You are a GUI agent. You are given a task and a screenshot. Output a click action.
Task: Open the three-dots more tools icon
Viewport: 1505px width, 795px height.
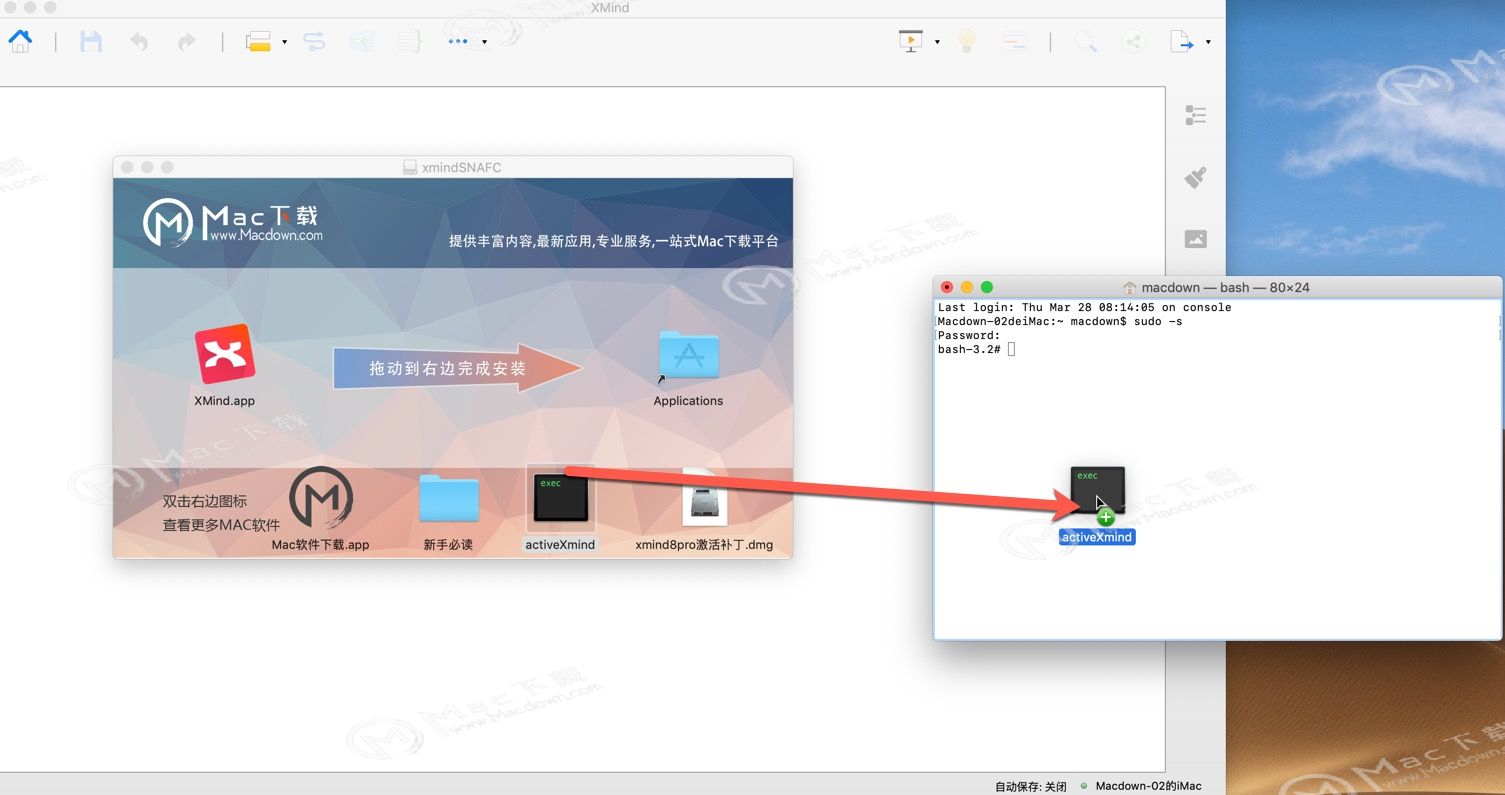pos(458,42)
